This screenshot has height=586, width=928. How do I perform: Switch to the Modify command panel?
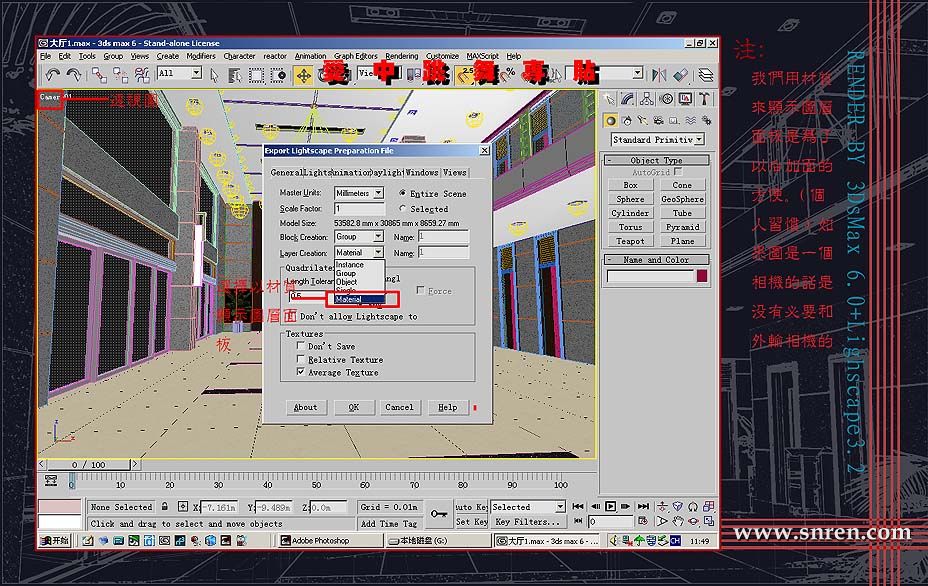coord(628,99)
